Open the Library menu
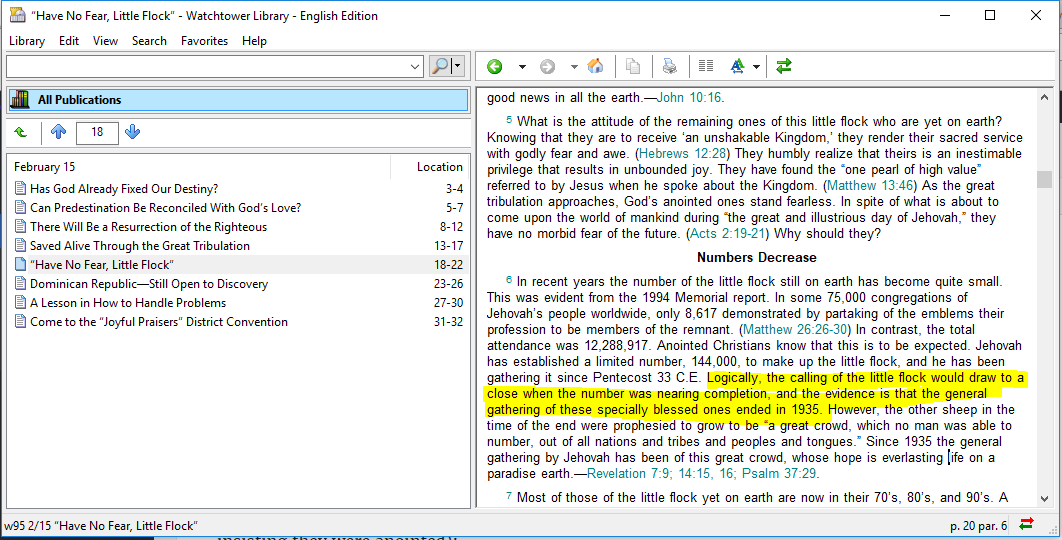 click(x=27, y=41)
